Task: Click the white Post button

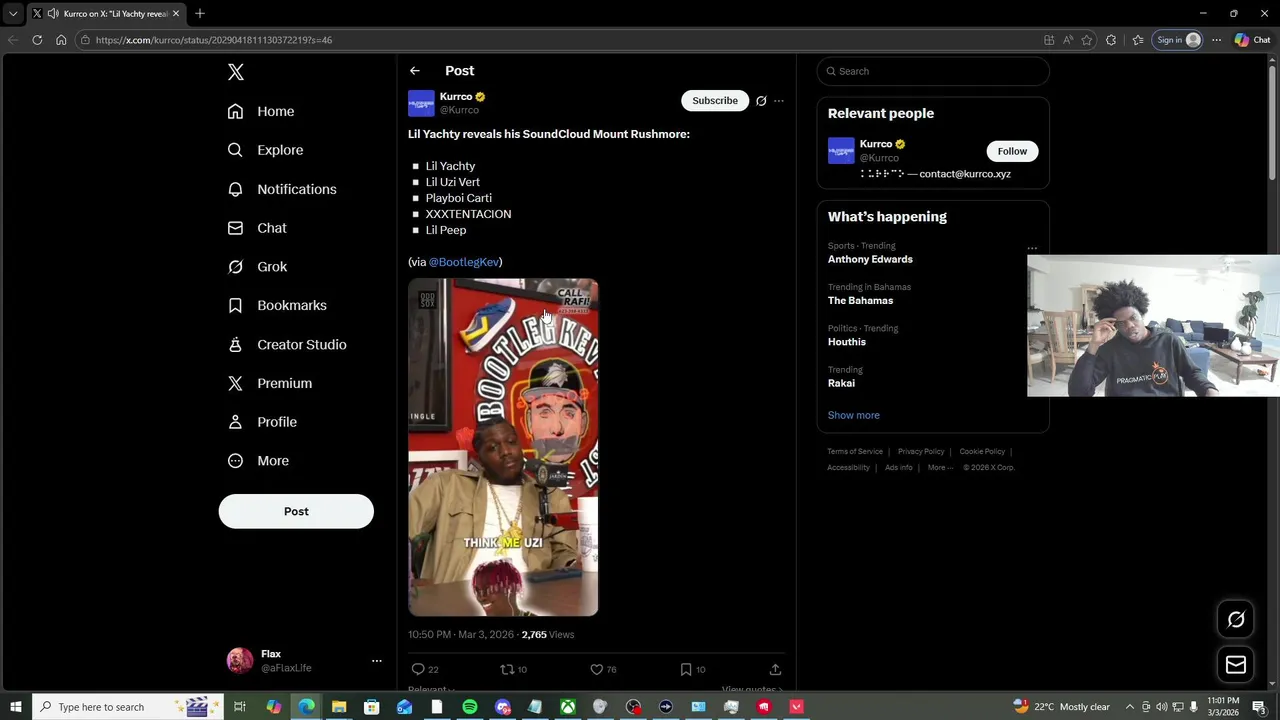Action: pos(296,511)
